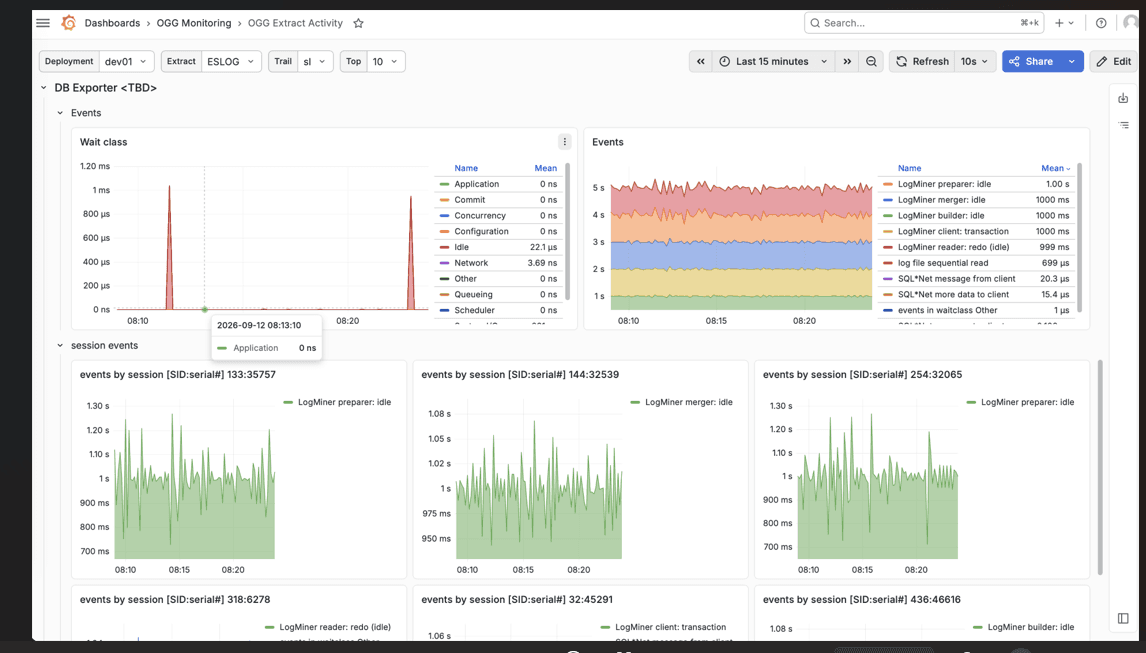The width and height of the screenshot is (1146, 653).
Task: Go to OGG Monitoring breadcrumb
Action: click(x=194, y=23)
